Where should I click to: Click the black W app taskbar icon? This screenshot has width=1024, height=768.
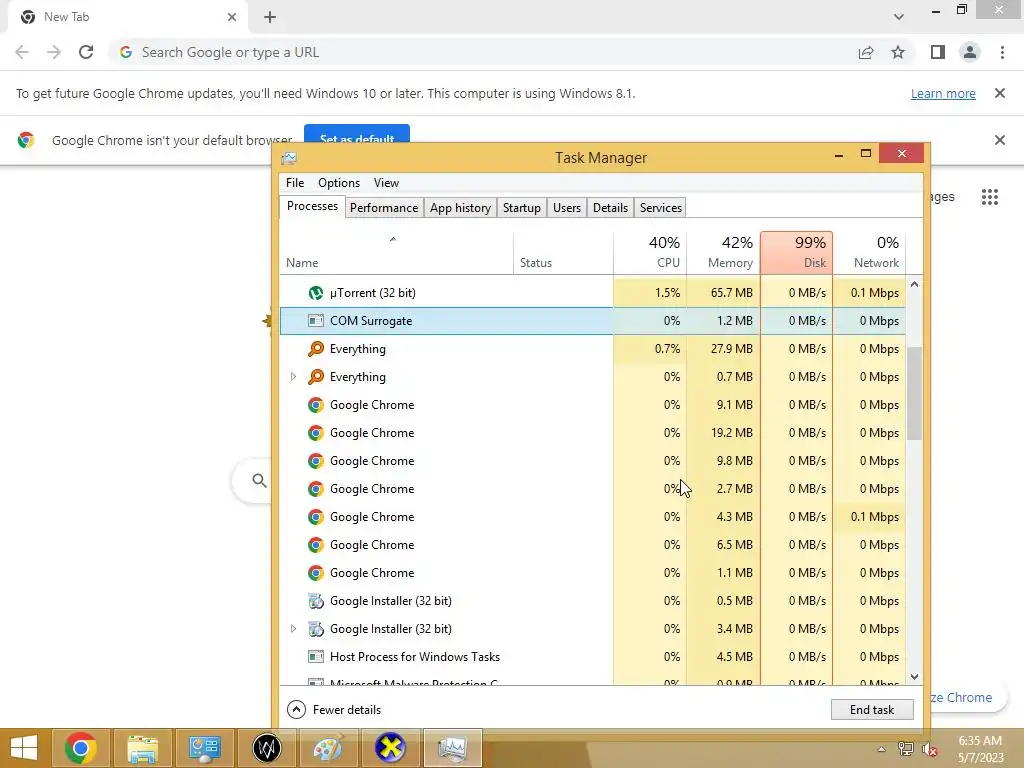(x=266, y=748)
